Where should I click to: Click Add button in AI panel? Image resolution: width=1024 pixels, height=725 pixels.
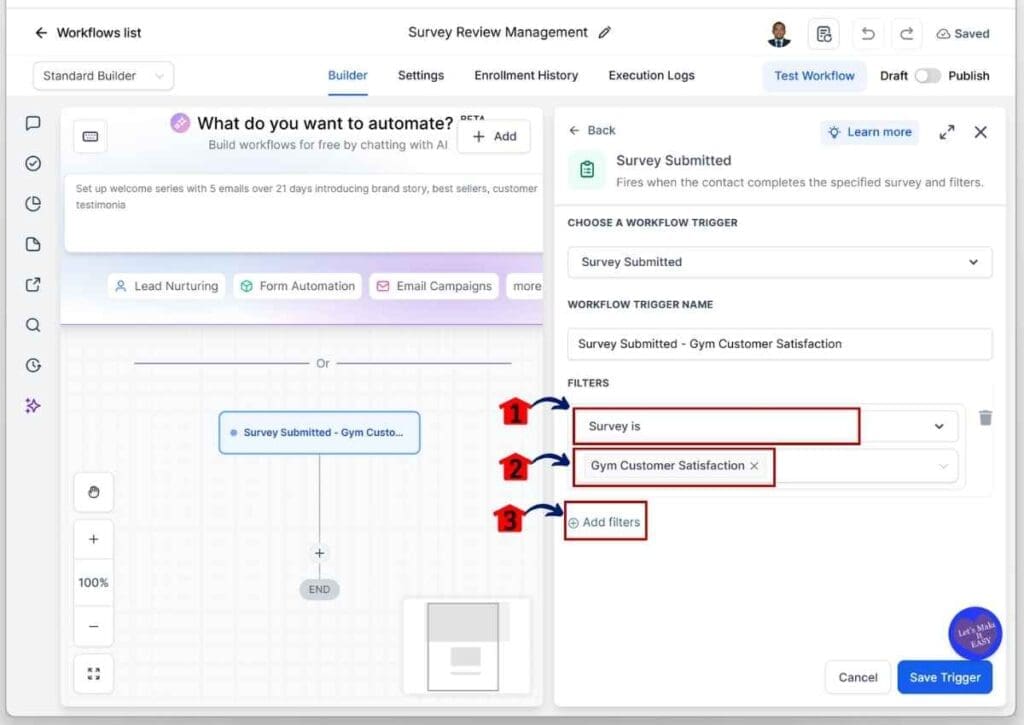[x=494, y=137]
